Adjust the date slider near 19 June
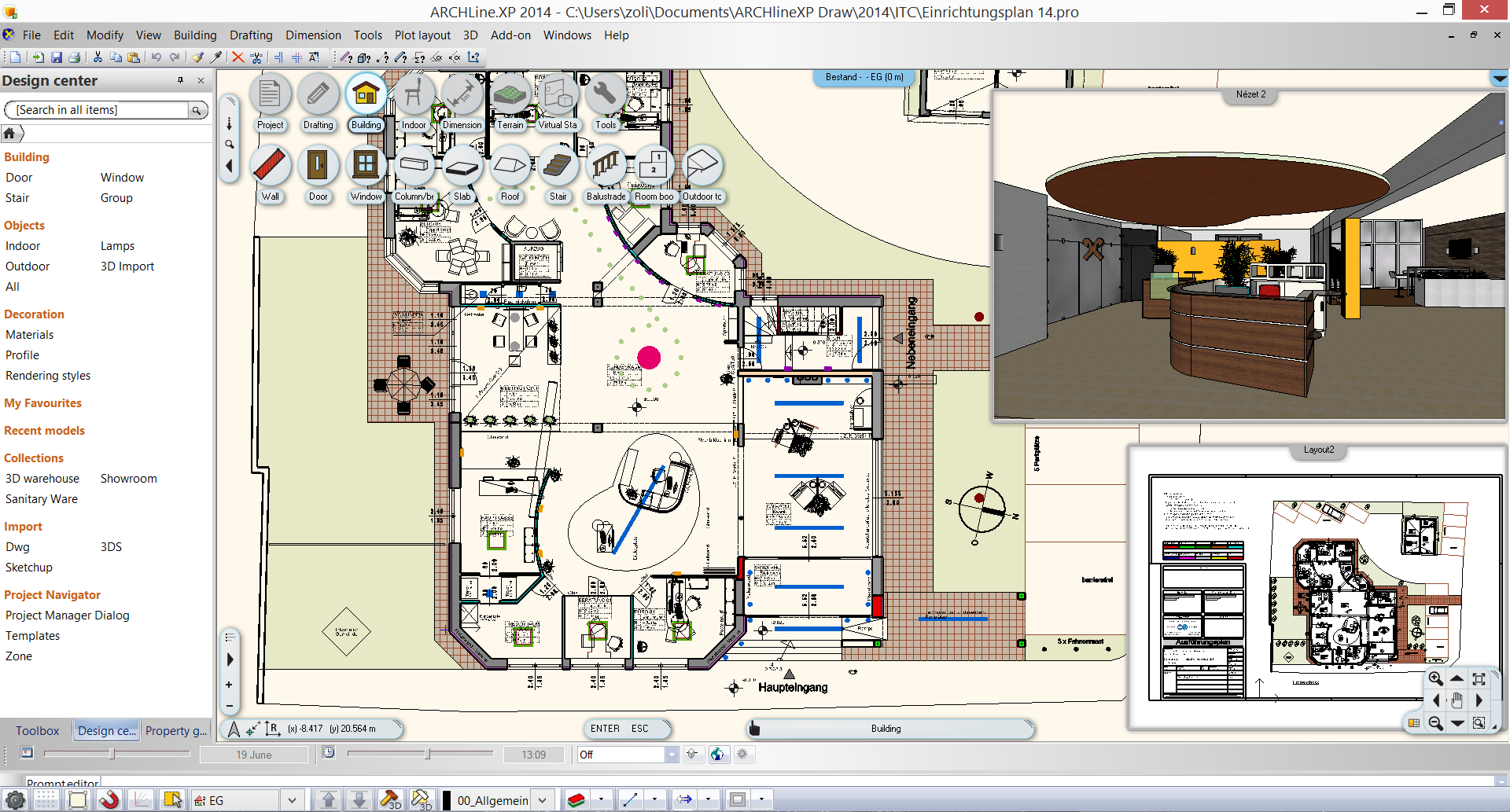This screenshot has width=1510, height=812. (x=112, y=754)
